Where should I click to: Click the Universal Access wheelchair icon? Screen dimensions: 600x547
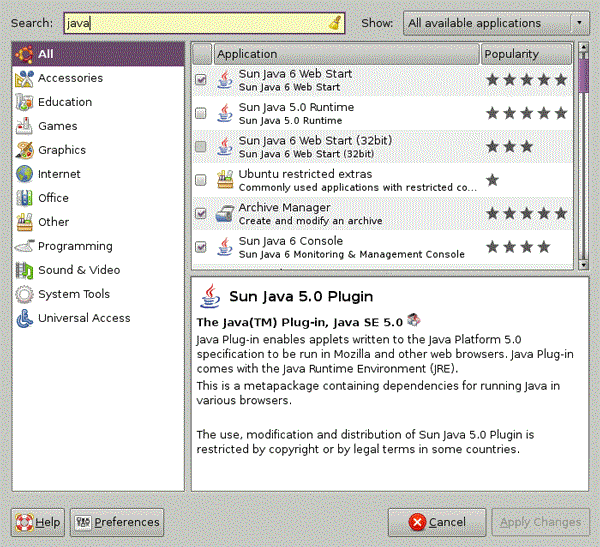coord(24,318)
